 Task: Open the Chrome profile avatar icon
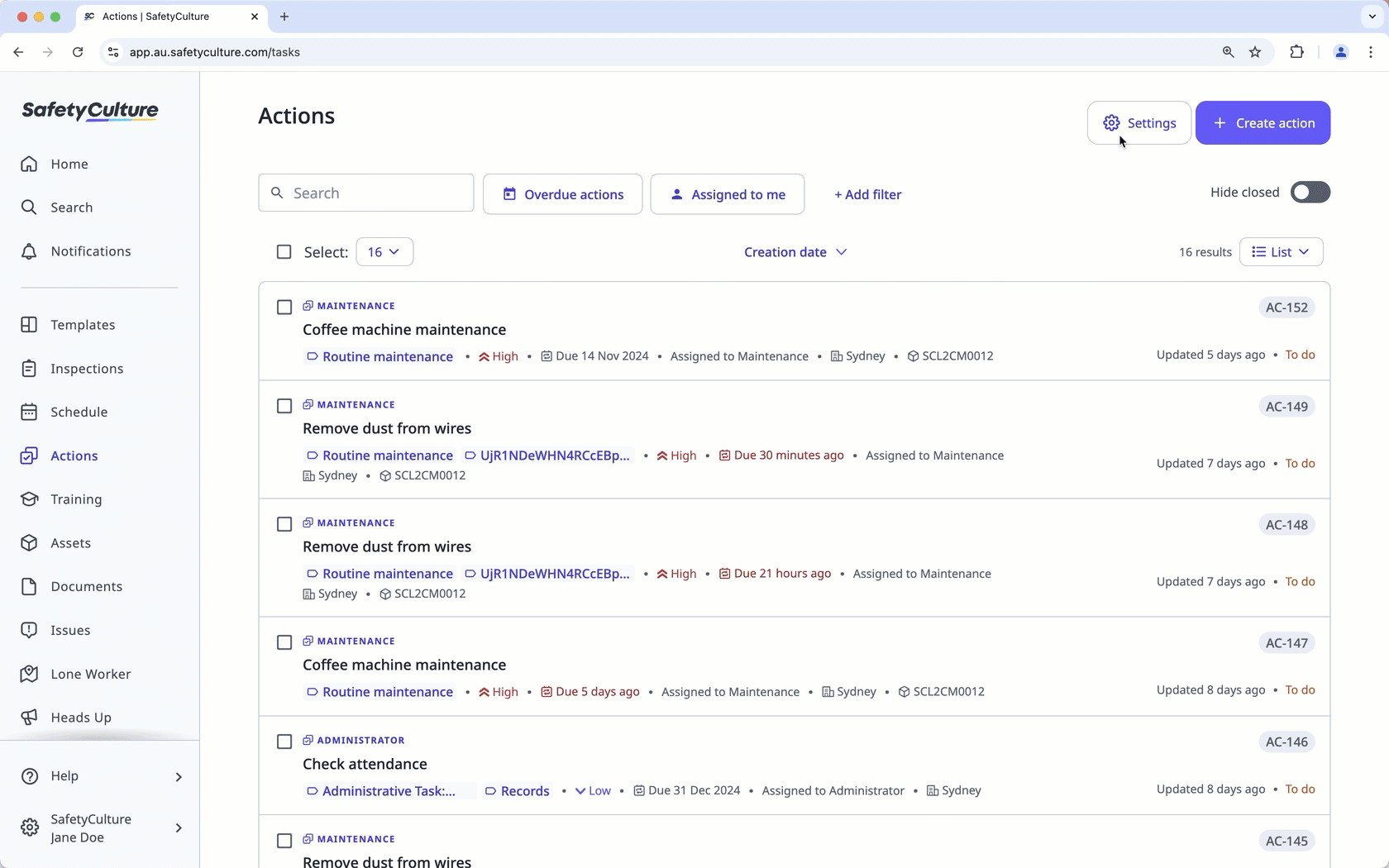point(1340,52)
